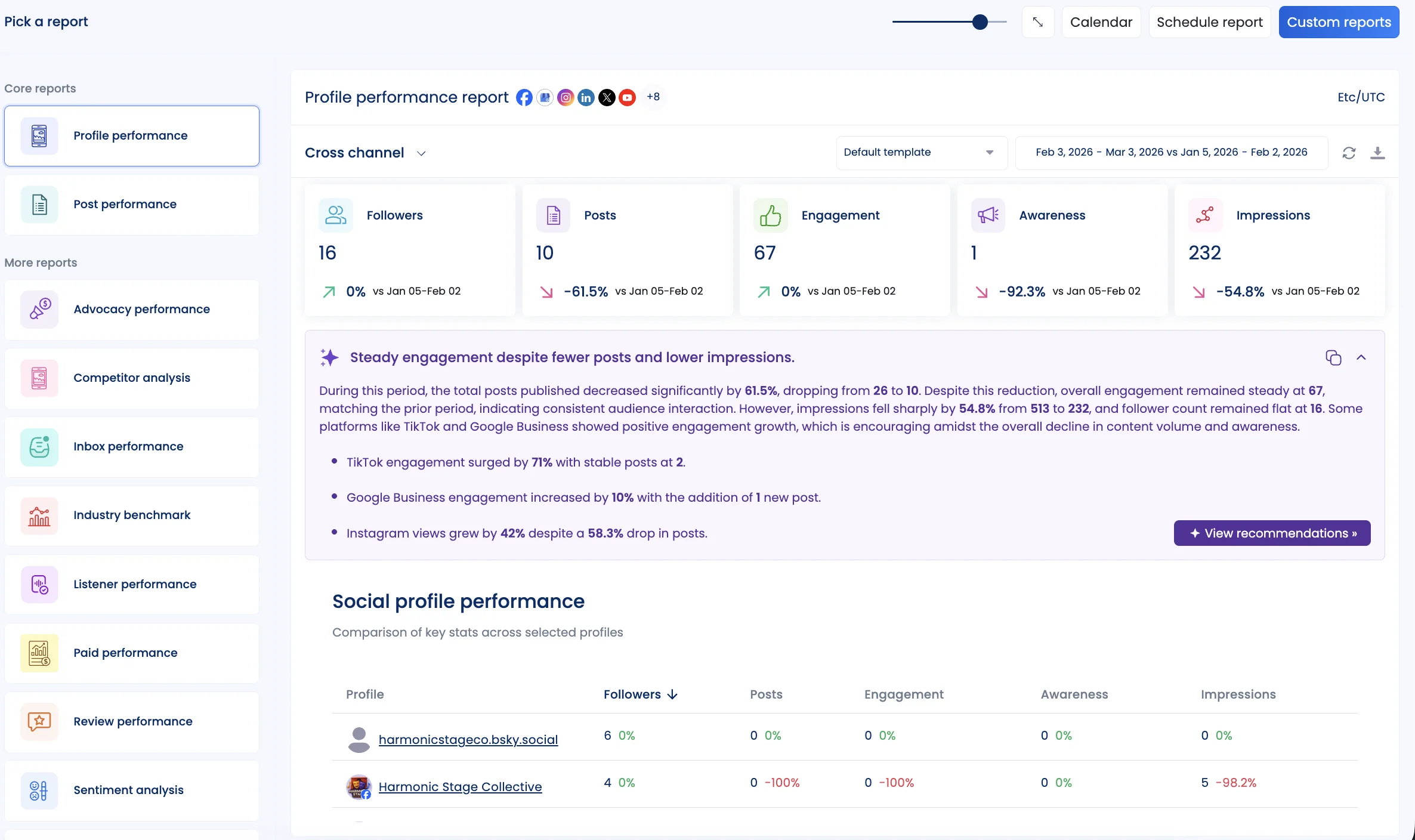The height and width of the screenshot is (840, 1415).
Task: Click the collapse arrows icon near Calendar
Action: coord(1038,22)
